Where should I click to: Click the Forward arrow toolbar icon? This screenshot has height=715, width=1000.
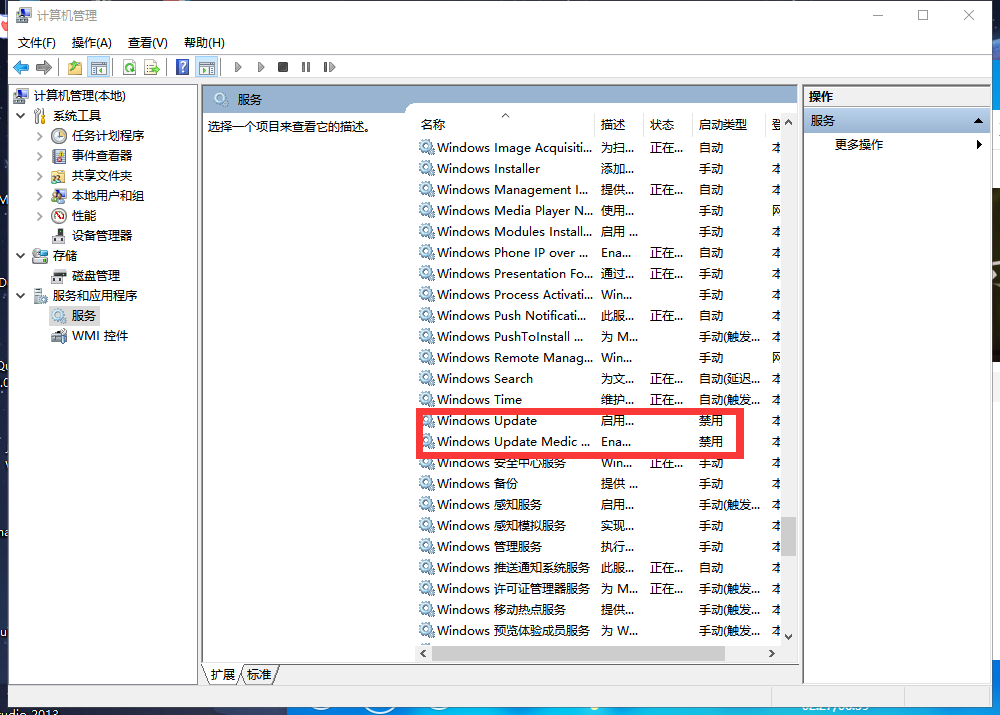(x=44, y=67)
